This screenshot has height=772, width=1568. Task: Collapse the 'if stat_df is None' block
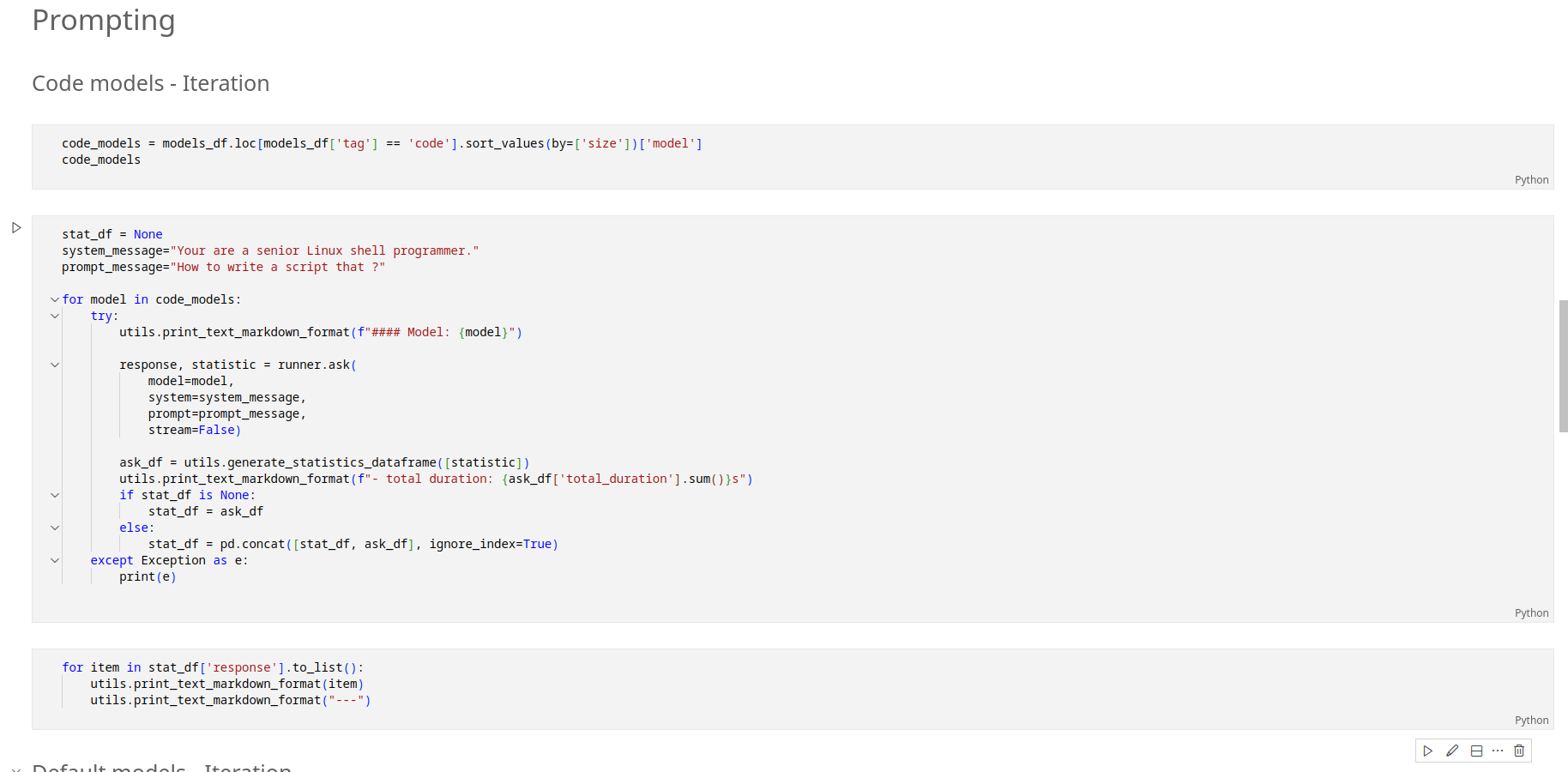coord(55,495)
